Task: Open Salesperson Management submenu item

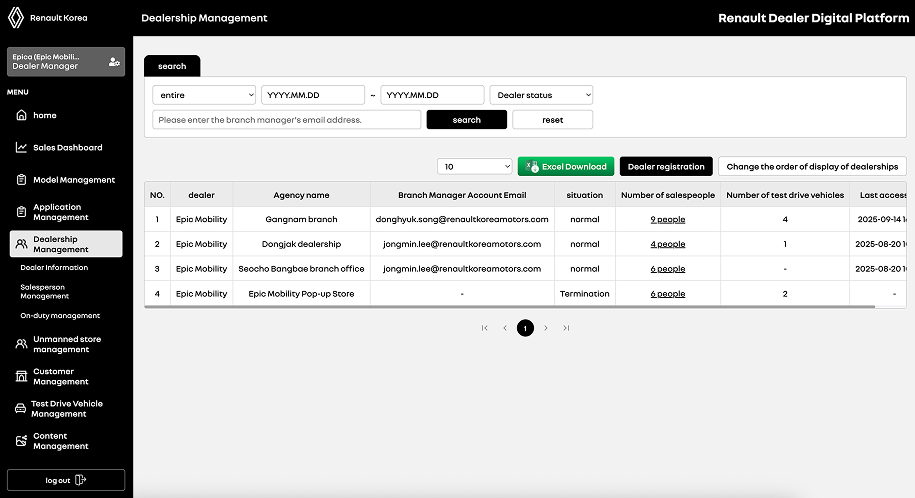Action: click(x=45, y=291)
